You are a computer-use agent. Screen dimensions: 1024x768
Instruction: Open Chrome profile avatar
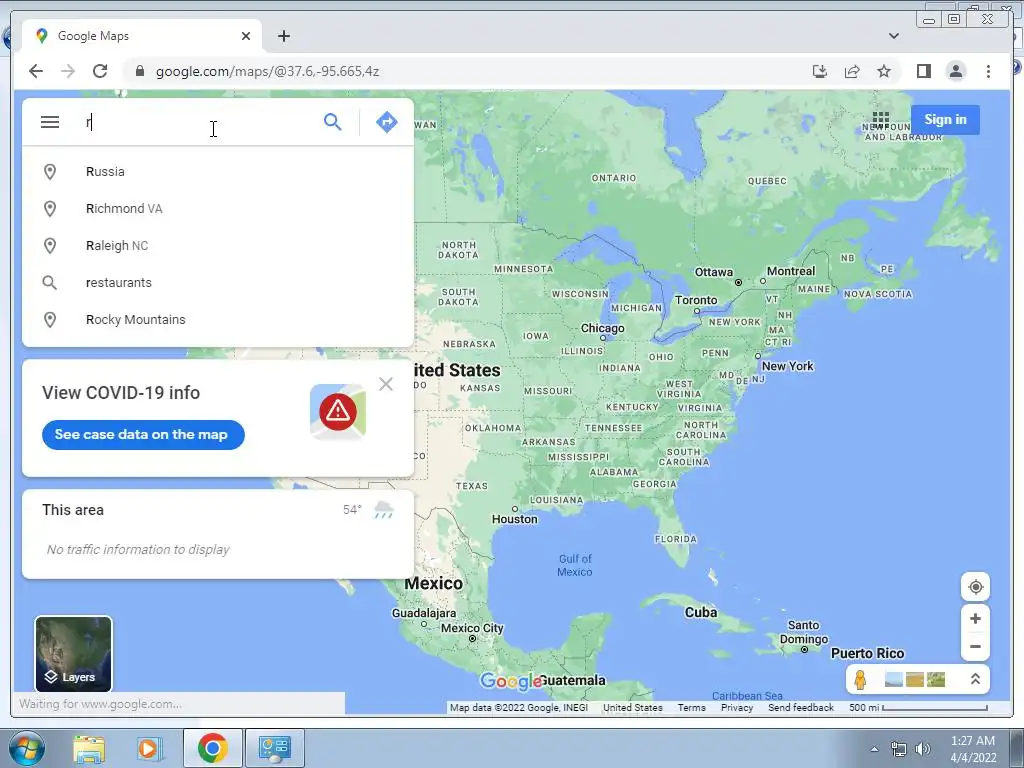tap(955, 71)
